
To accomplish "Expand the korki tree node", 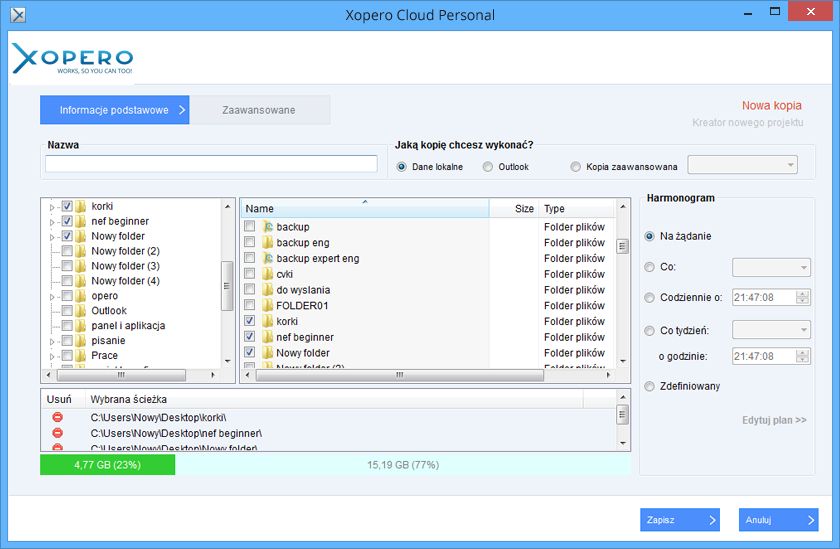I will tap(52, 207).
